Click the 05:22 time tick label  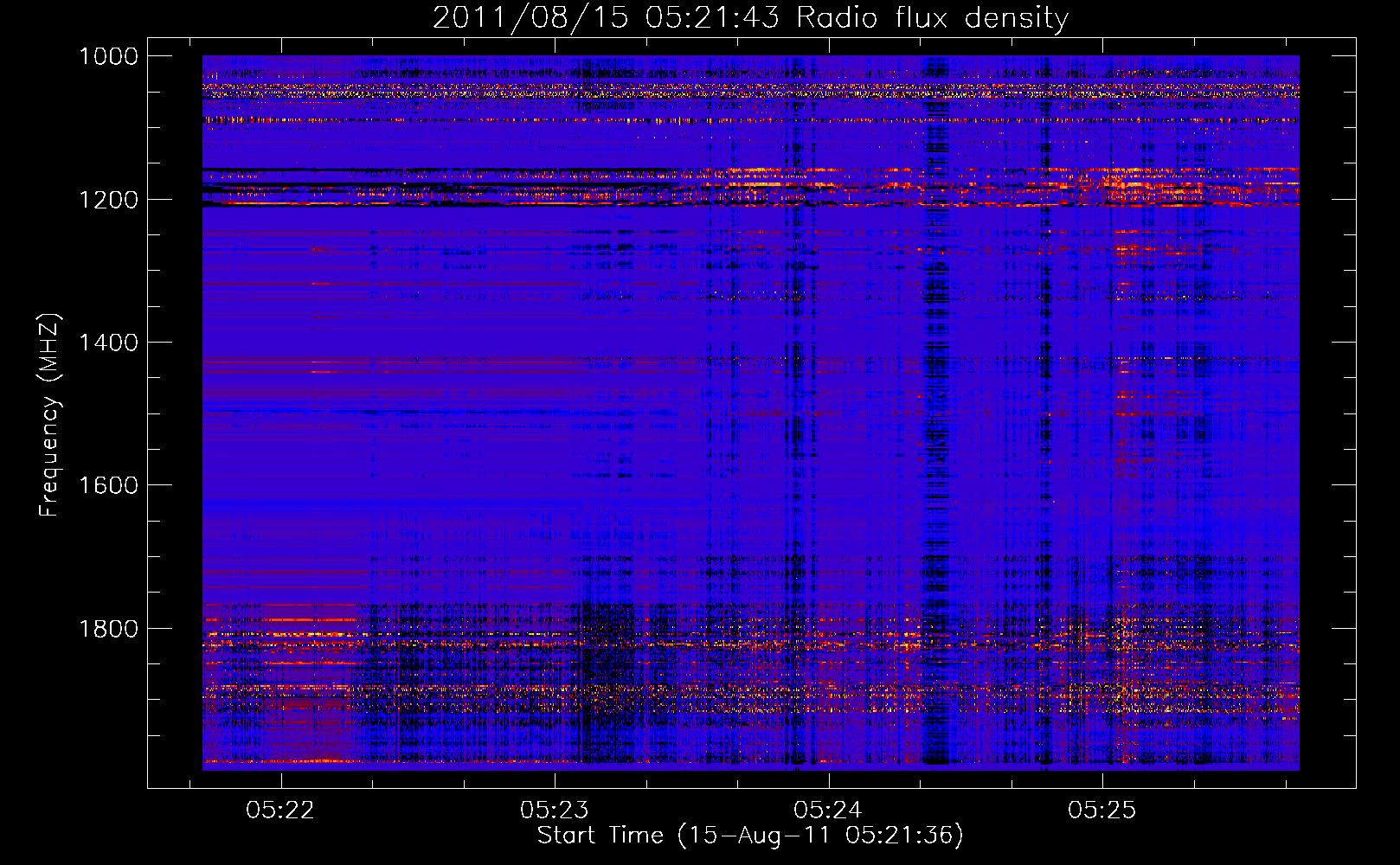tap(280, 810)
